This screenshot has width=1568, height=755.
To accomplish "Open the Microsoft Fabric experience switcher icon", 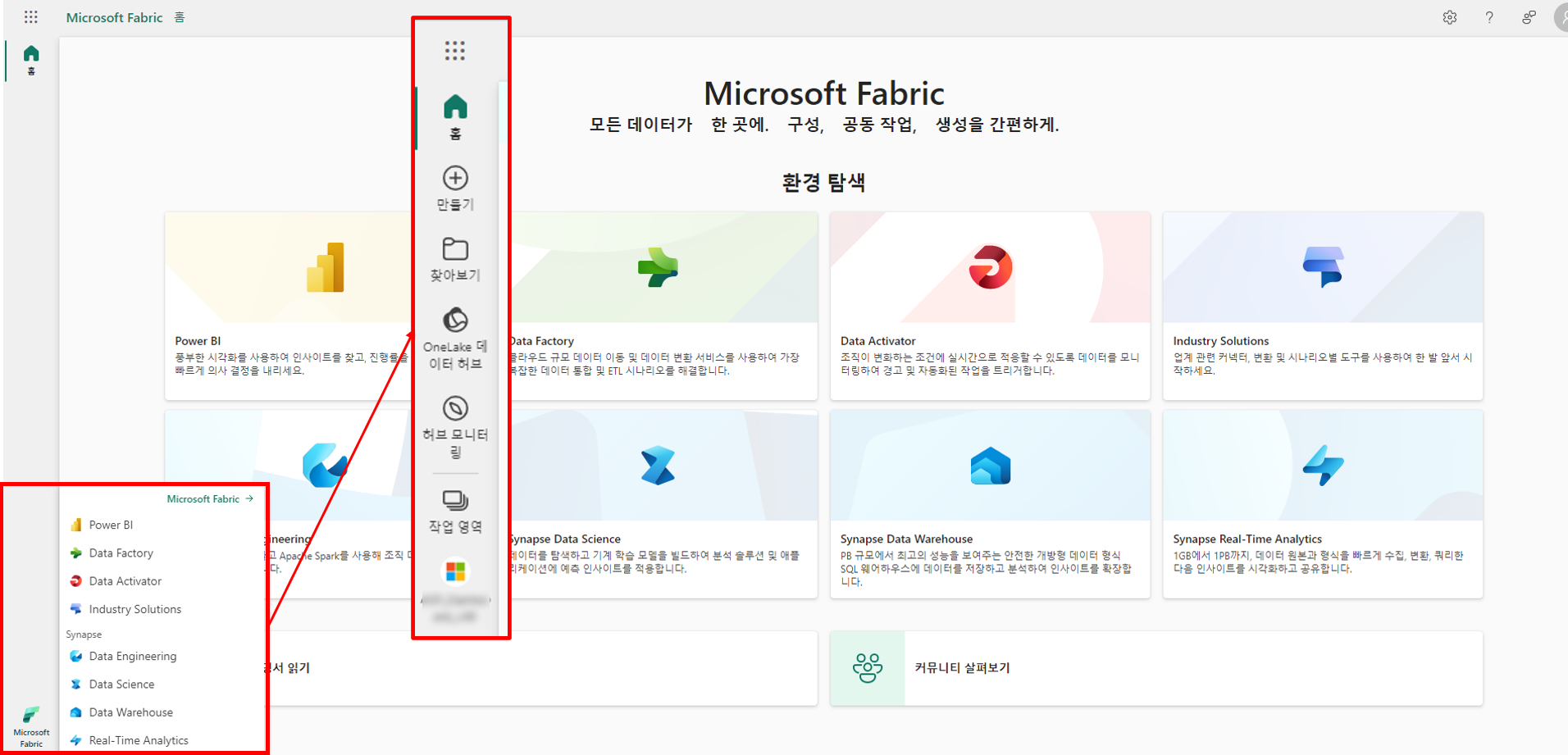I will coord(31,726).
